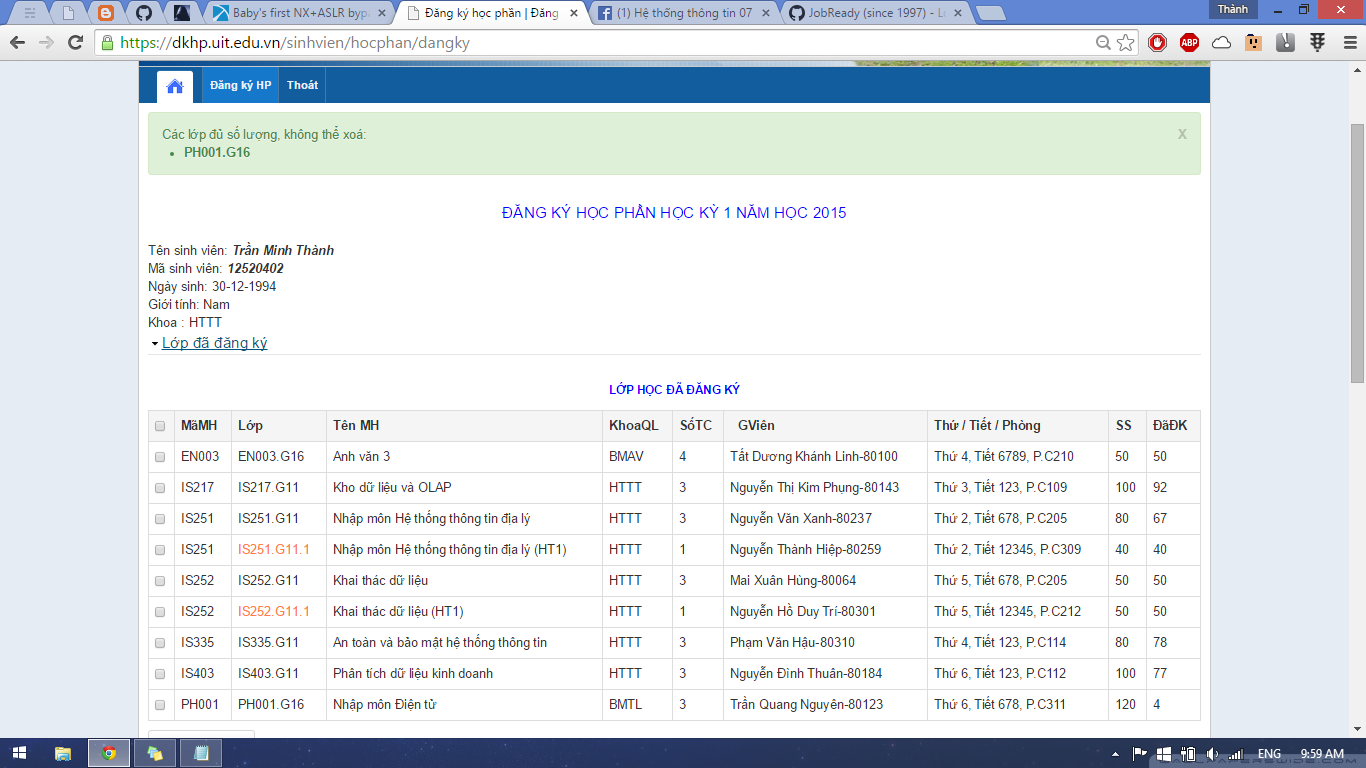Switch to the JobReady GitHub tab
The image size is (1366, 768).
(870, 13)
